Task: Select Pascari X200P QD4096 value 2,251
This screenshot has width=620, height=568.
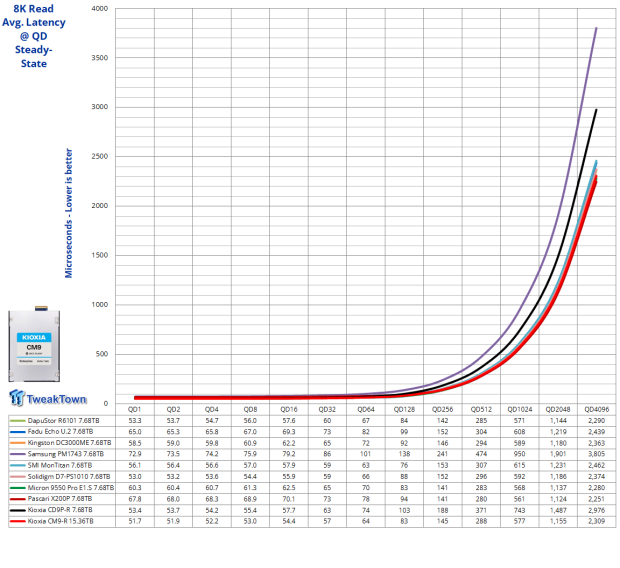Action: coord(597,499)
